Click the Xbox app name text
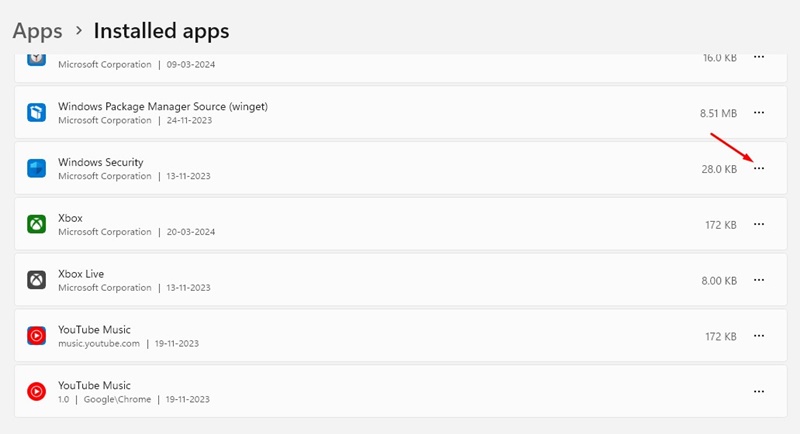800x434 pixels. [x=70, y=218]
